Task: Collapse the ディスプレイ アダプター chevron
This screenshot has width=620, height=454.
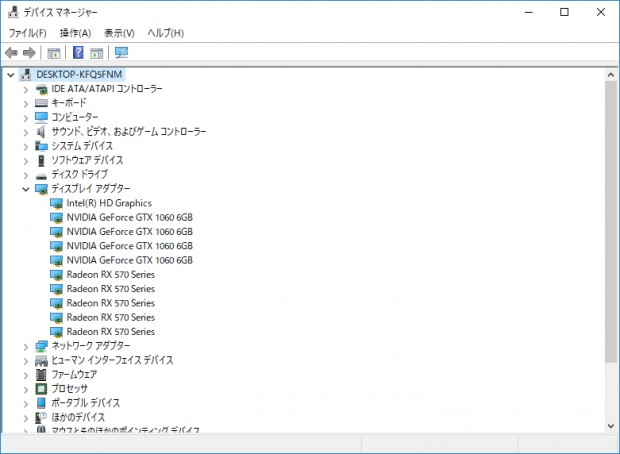Action: (26, 189)
